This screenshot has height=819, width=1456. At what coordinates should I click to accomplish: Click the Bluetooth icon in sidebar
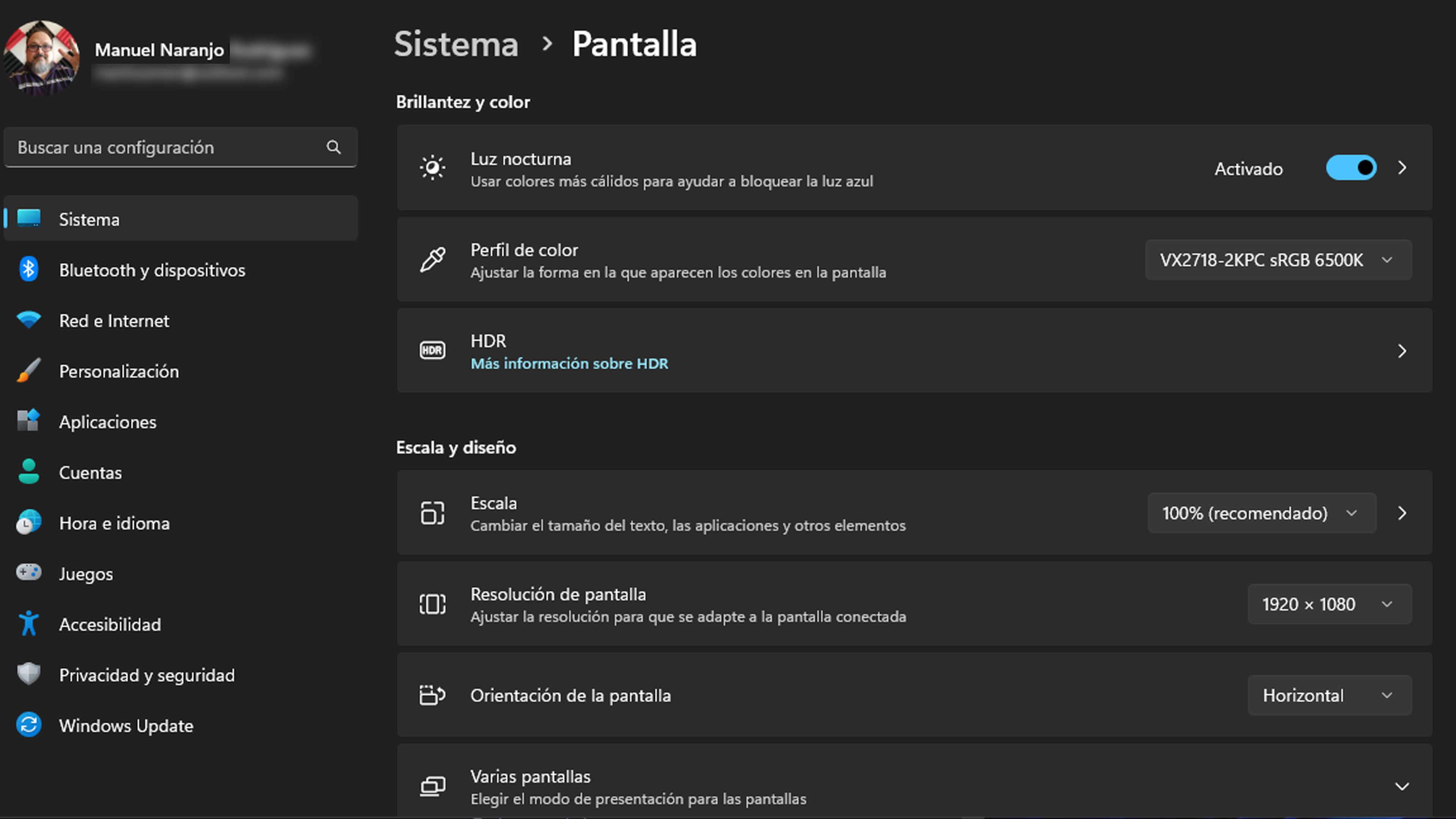pyautogui.click(x=28, y=269)
